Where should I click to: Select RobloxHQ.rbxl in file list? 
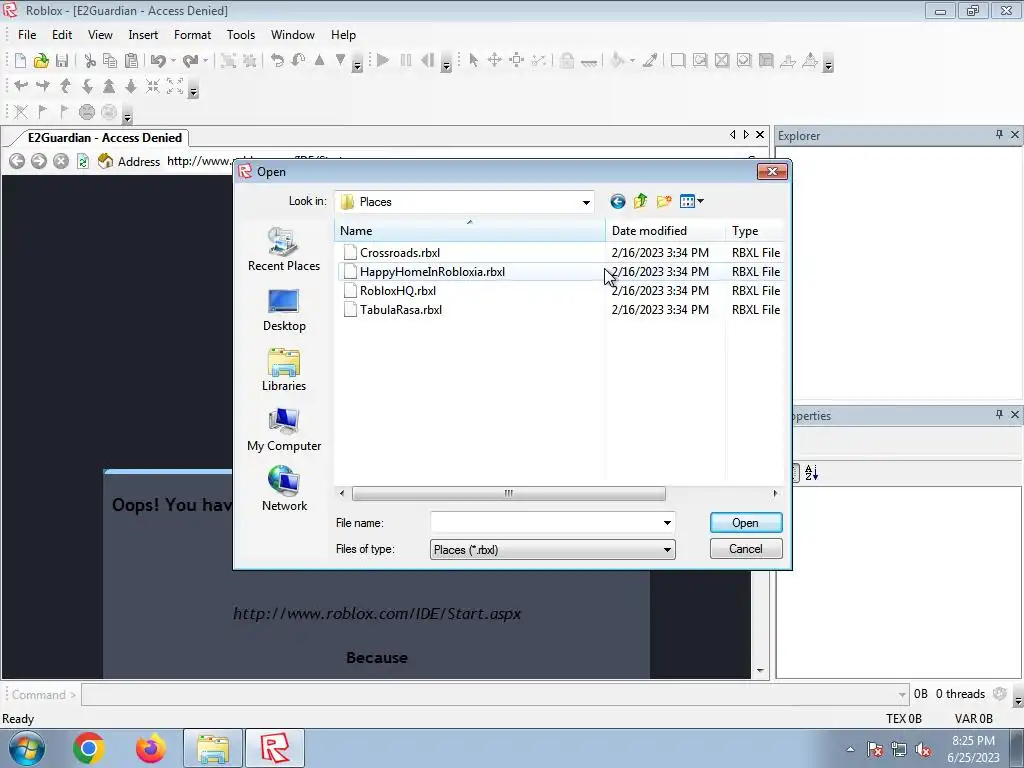(x=398, y=291)
